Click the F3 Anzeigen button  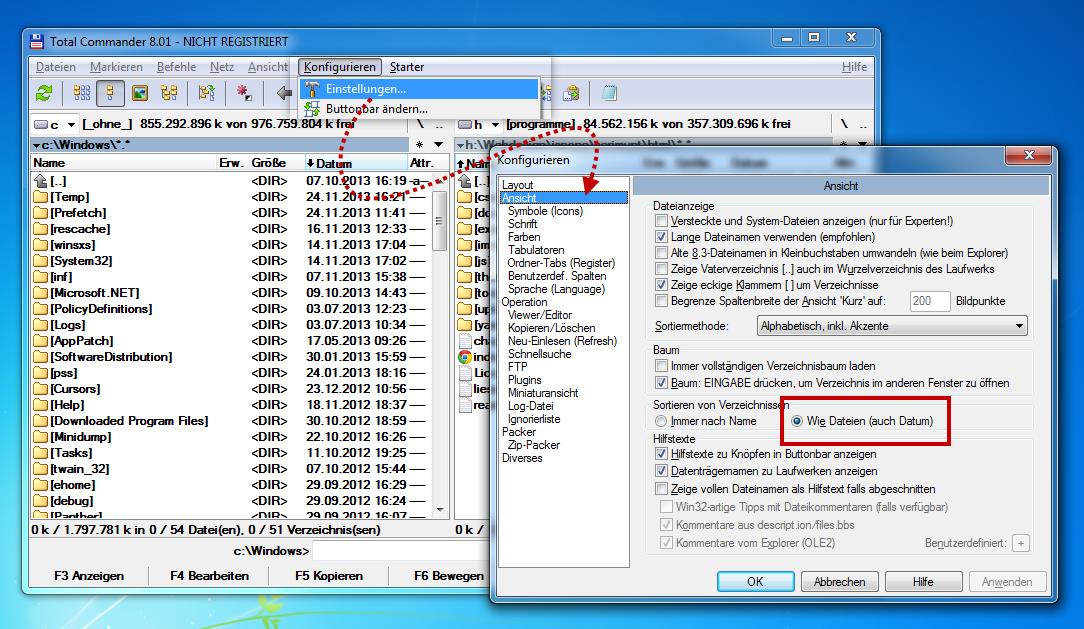point(89,576)
